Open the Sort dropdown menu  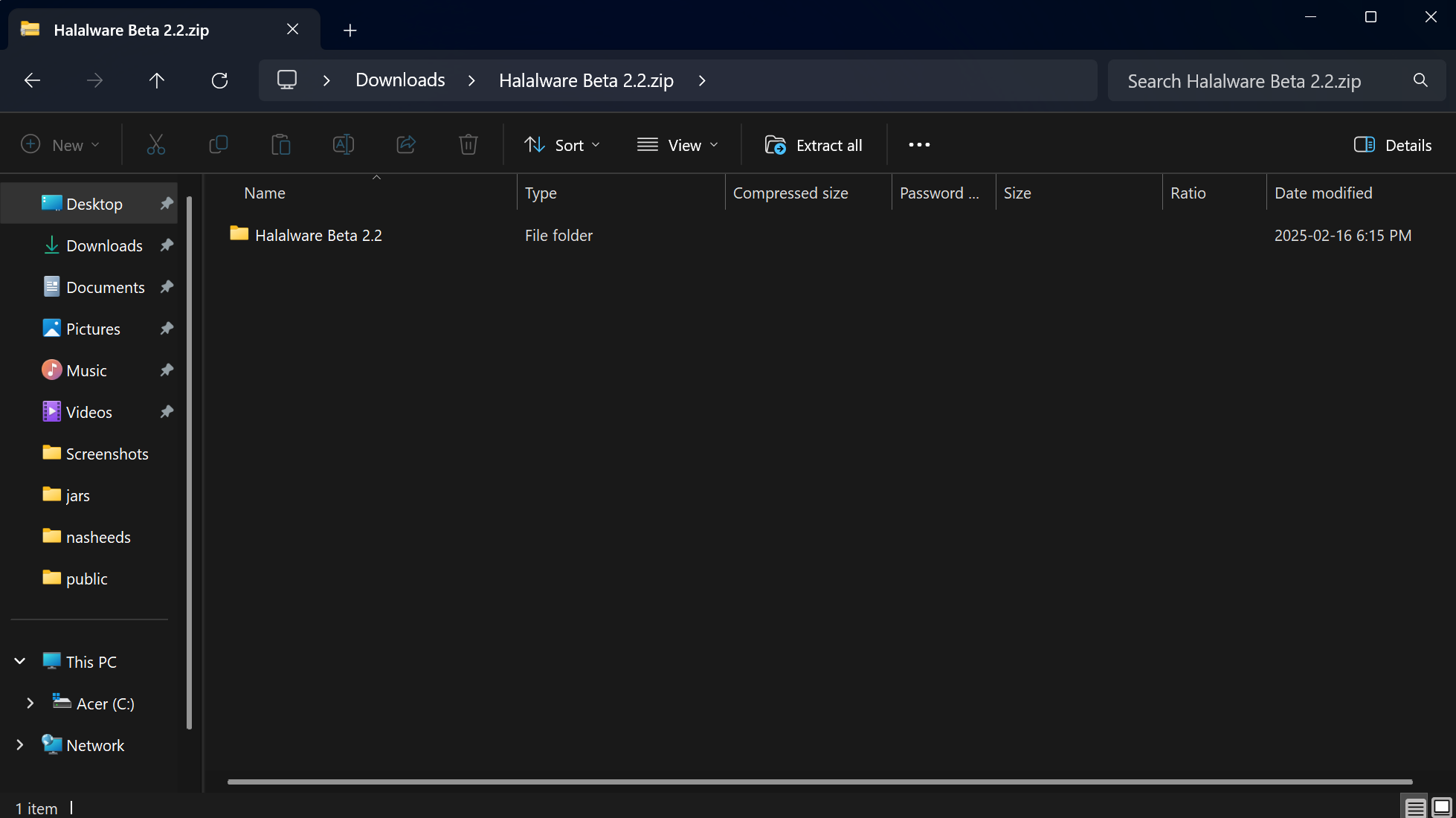[562, 145]
